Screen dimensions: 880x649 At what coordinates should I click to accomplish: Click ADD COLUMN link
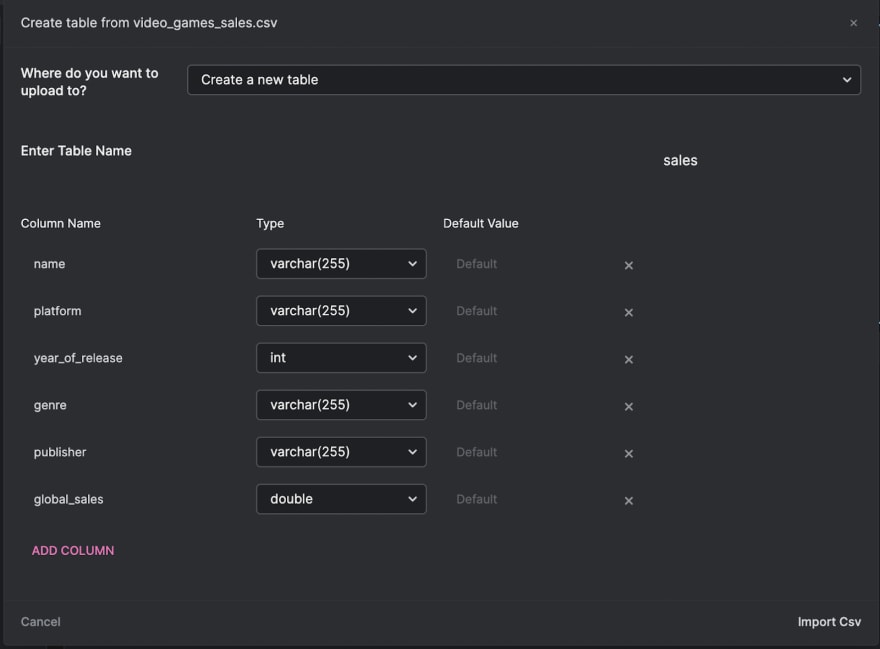(x=73, y=551)
